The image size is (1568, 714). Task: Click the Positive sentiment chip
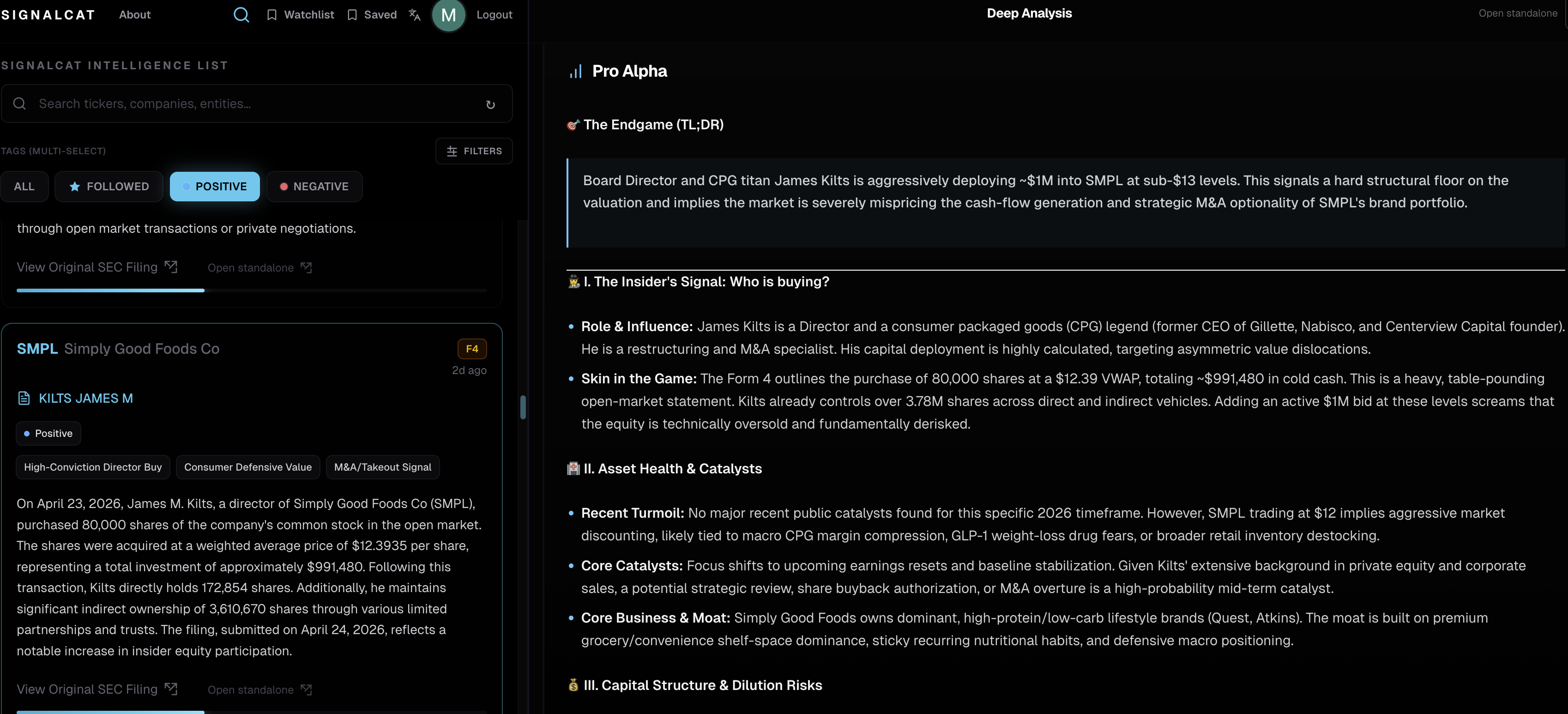(x=48, y=433)
